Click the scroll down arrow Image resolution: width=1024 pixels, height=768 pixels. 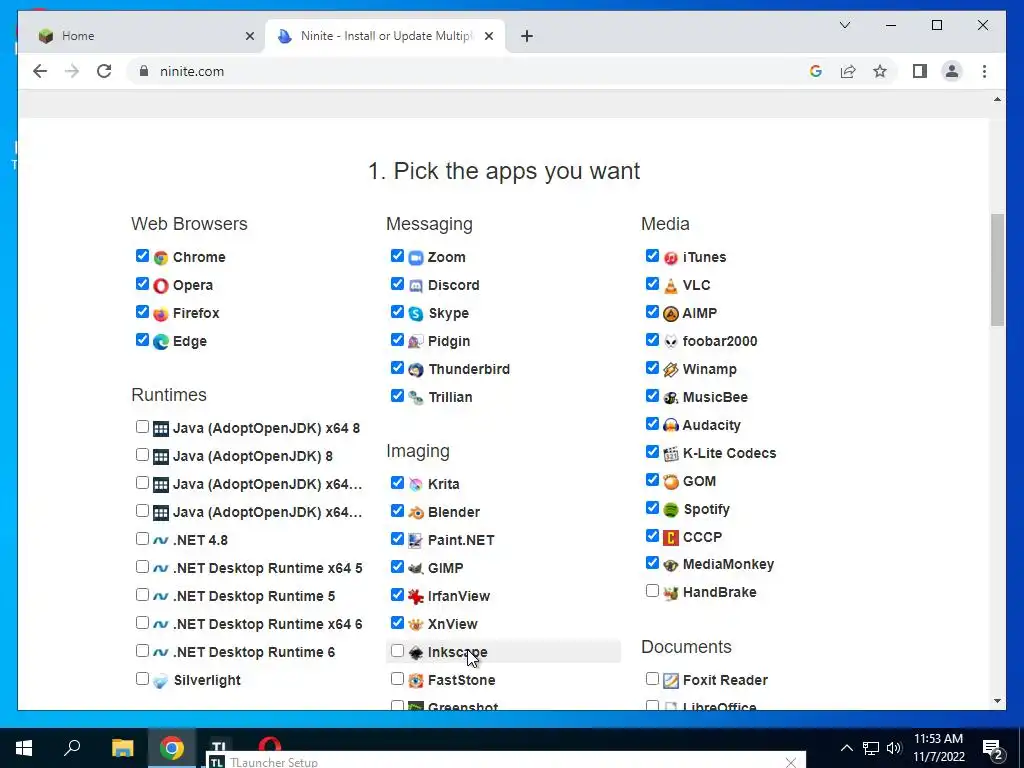(997, 701)
